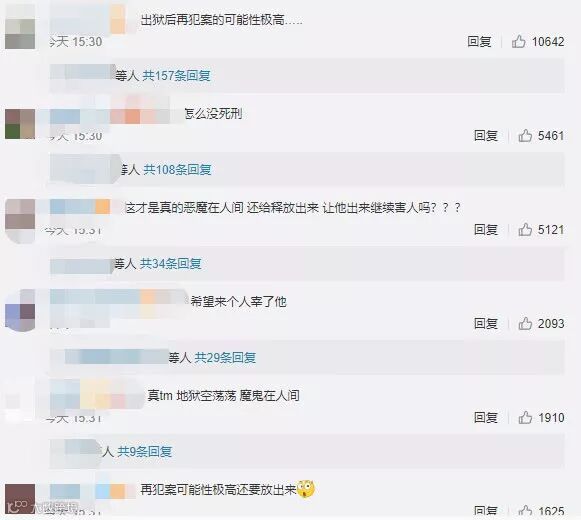581x520 pixels.
Task: Like the 怎么没死刑 comment
Action: click(525, 136)
